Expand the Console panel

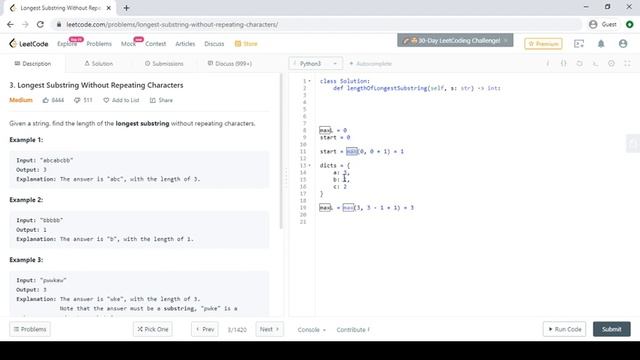[x=311, y=329]
